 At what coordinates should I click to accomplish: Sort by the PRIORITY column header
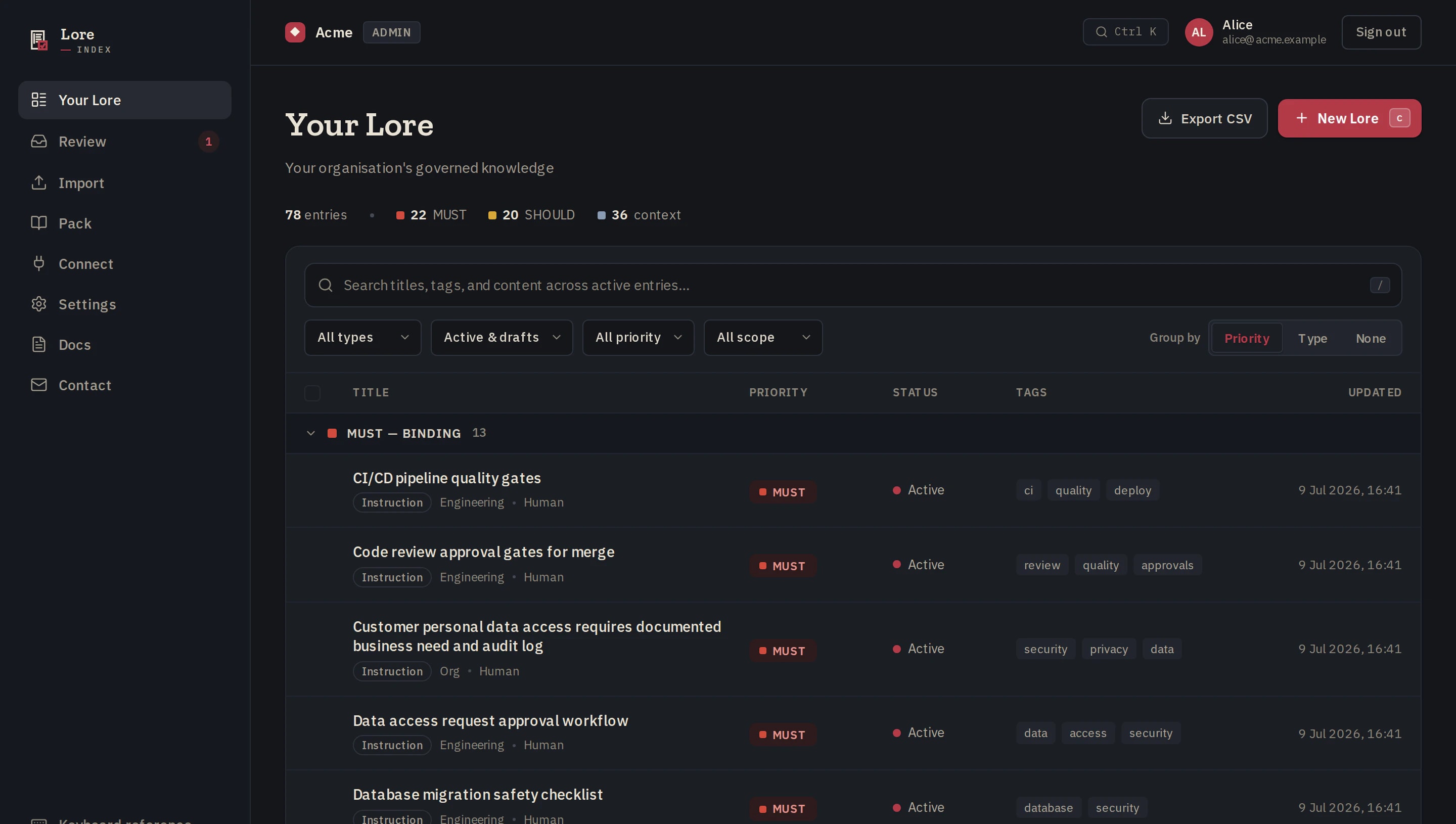(778, 392)
